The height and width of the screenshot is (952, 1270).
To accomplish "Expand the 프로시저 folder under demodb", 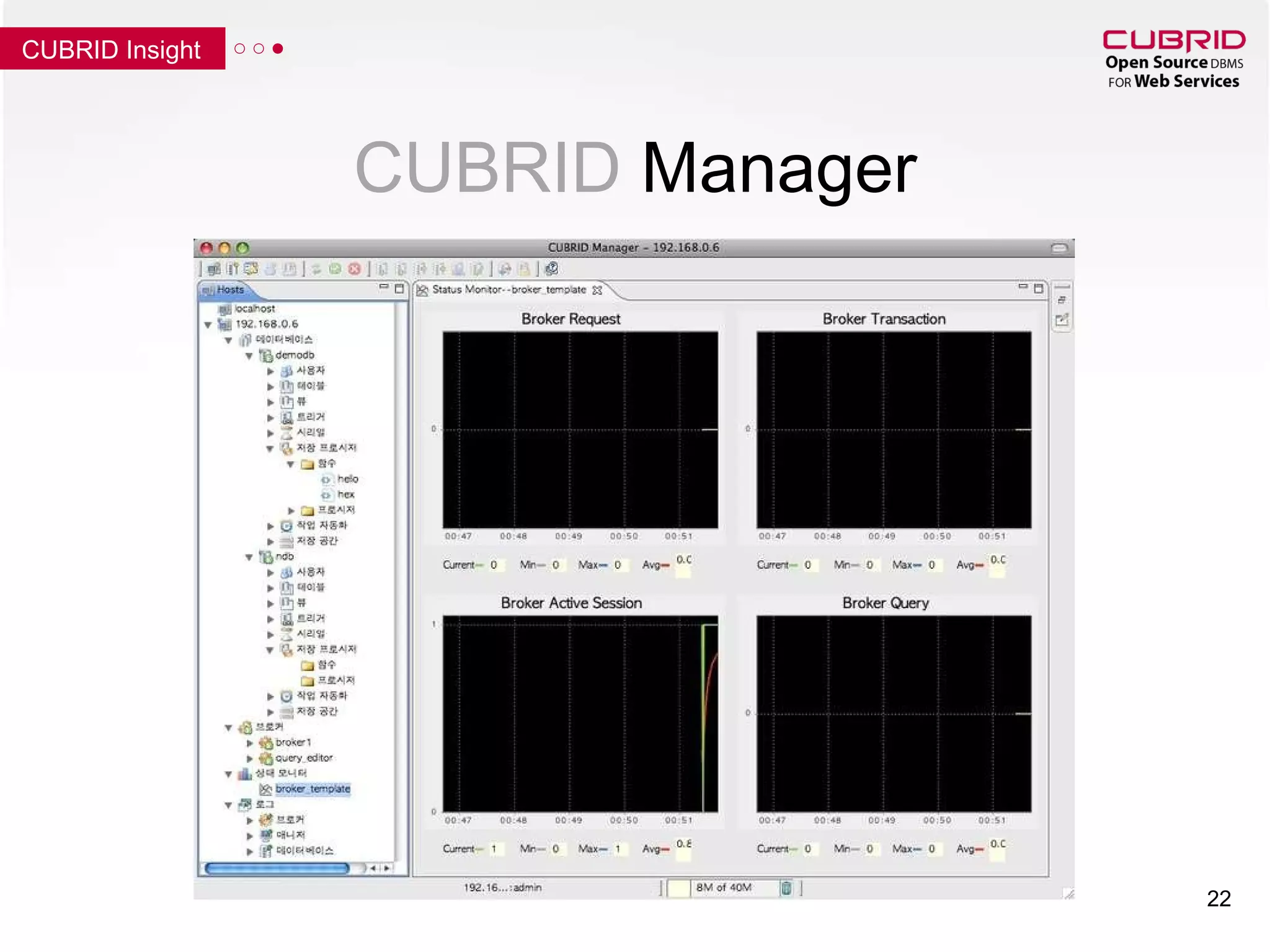I will click(291, 511).
